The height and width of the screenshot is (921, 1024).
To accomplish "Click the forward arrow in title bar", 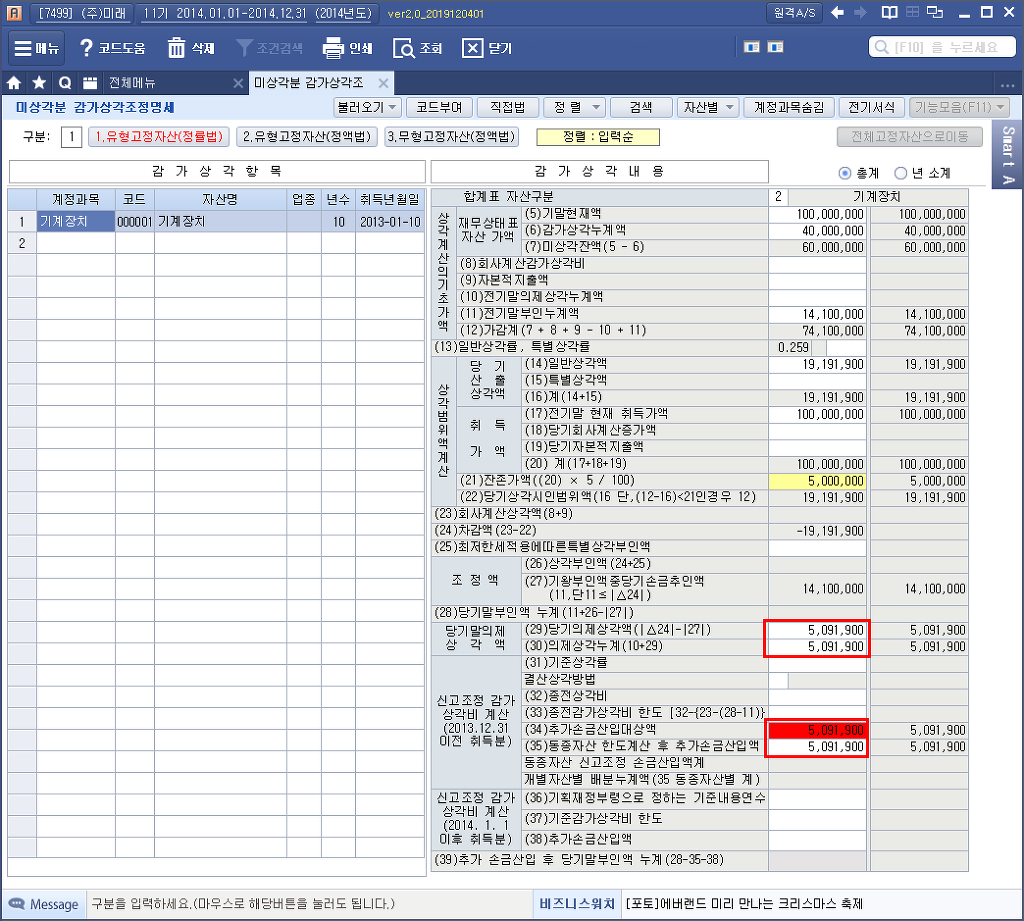I will [x=861, y=12].
